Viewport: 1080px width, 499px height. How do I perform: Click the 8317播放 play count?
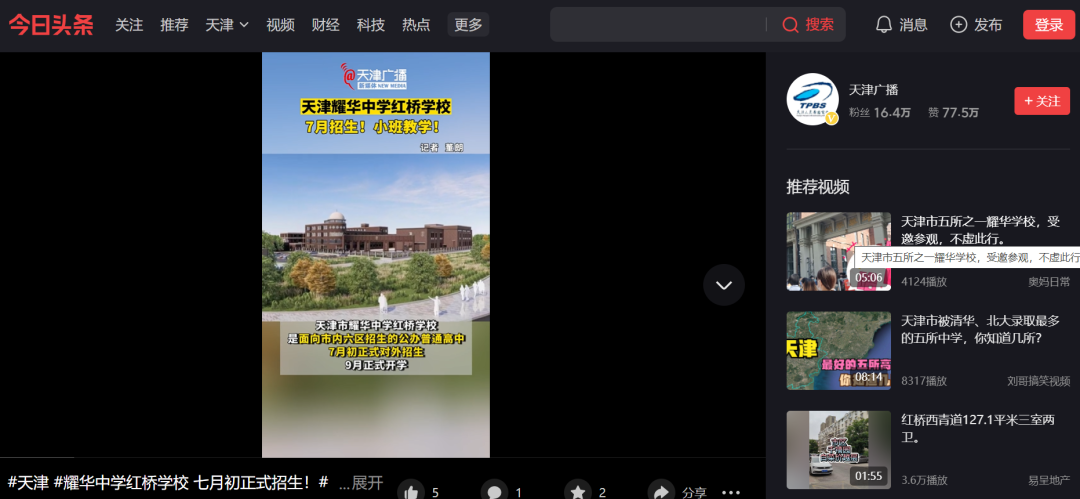pyautogui.click(x=924, y=380)
